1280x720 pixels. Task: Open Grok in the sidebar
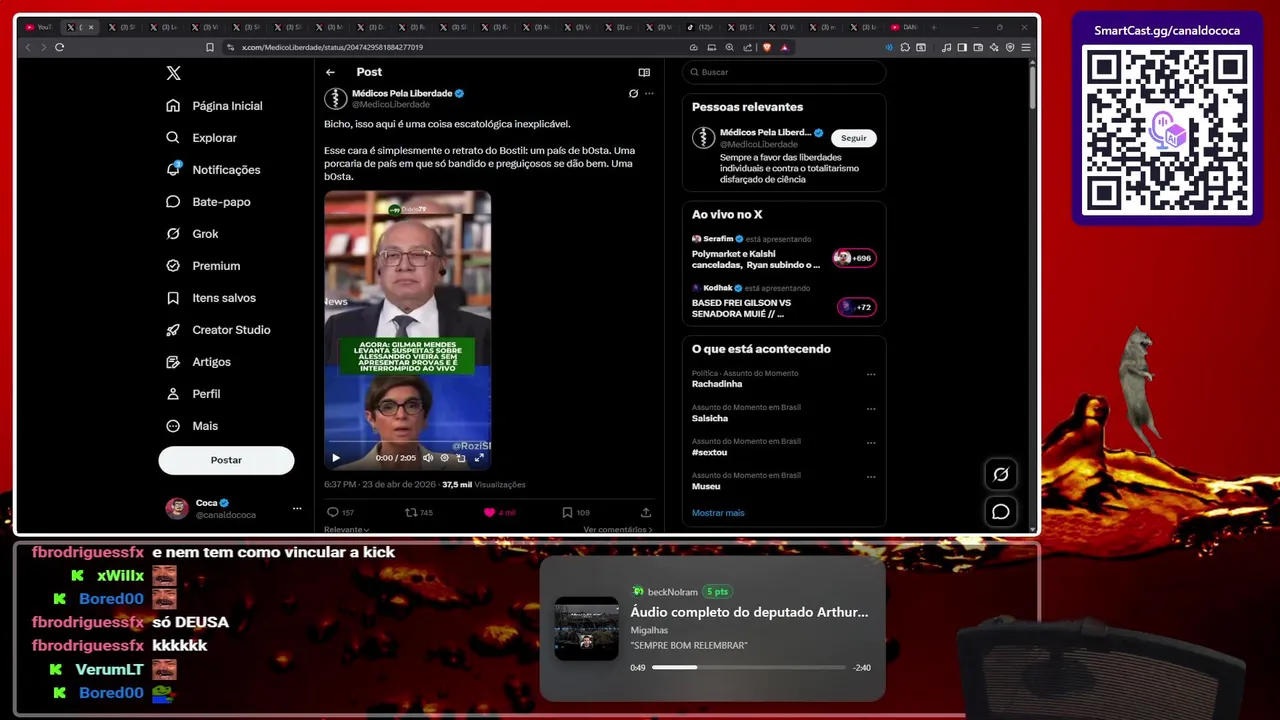pos(192,234)
